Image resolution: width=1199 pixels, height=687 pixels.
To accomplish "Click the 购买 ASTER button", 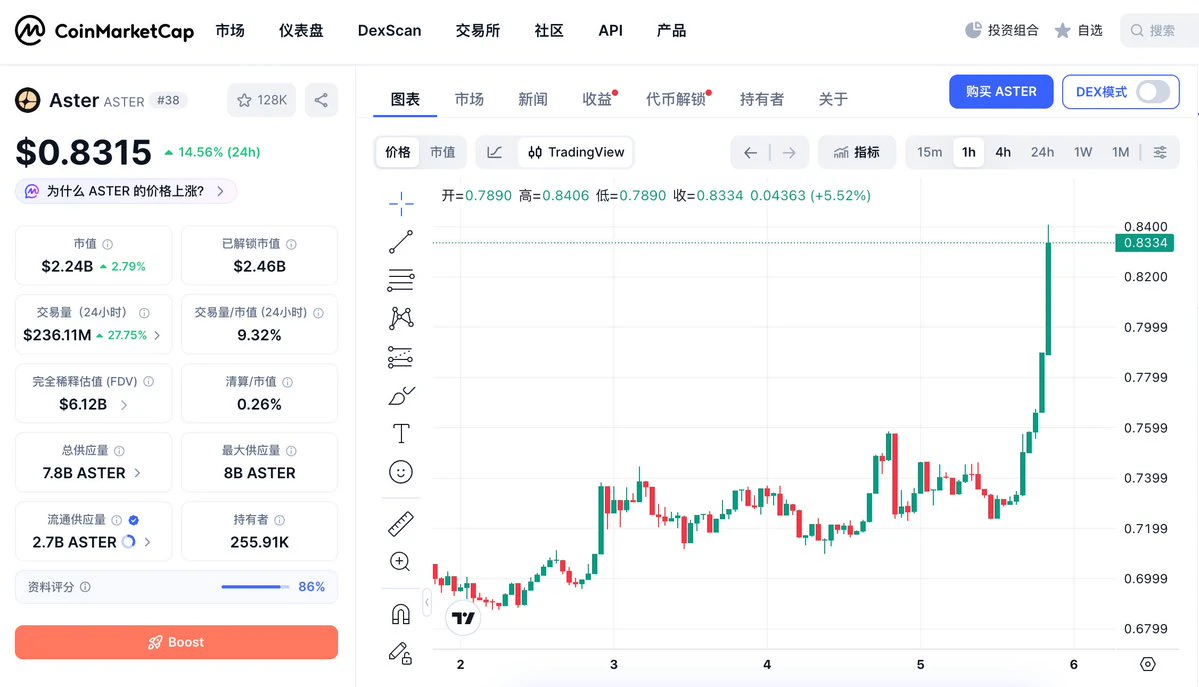I will coord(1001,92).
